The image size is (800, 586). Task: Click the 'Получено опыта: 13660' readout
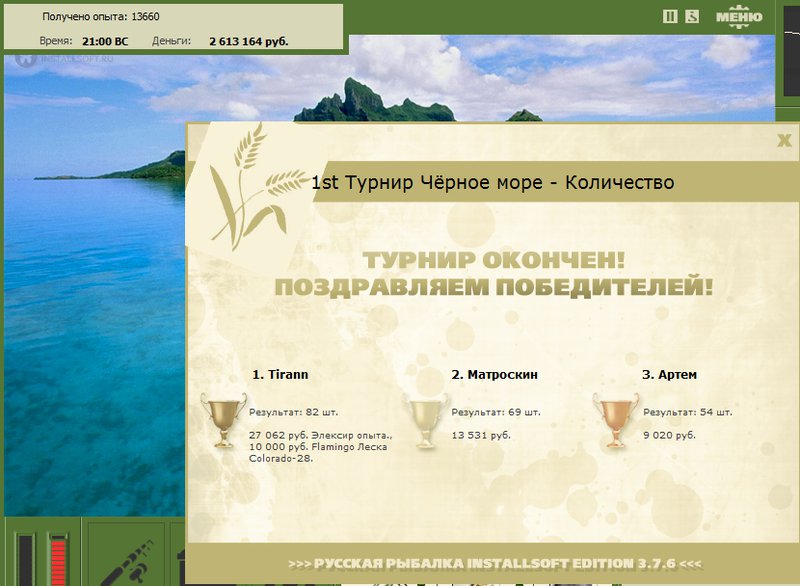(101, 17)
